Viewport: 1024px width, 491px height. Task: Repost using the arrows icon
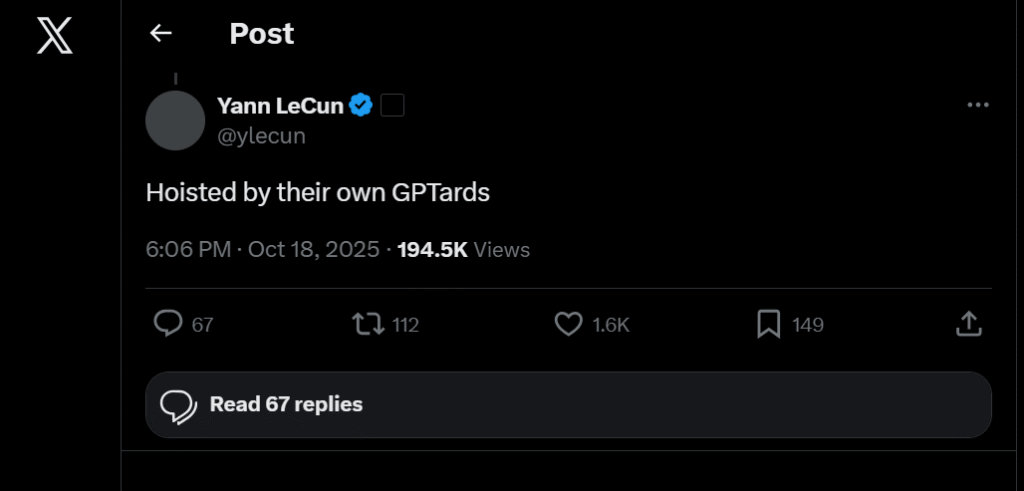pyautogui.click(x=368, y=324)
